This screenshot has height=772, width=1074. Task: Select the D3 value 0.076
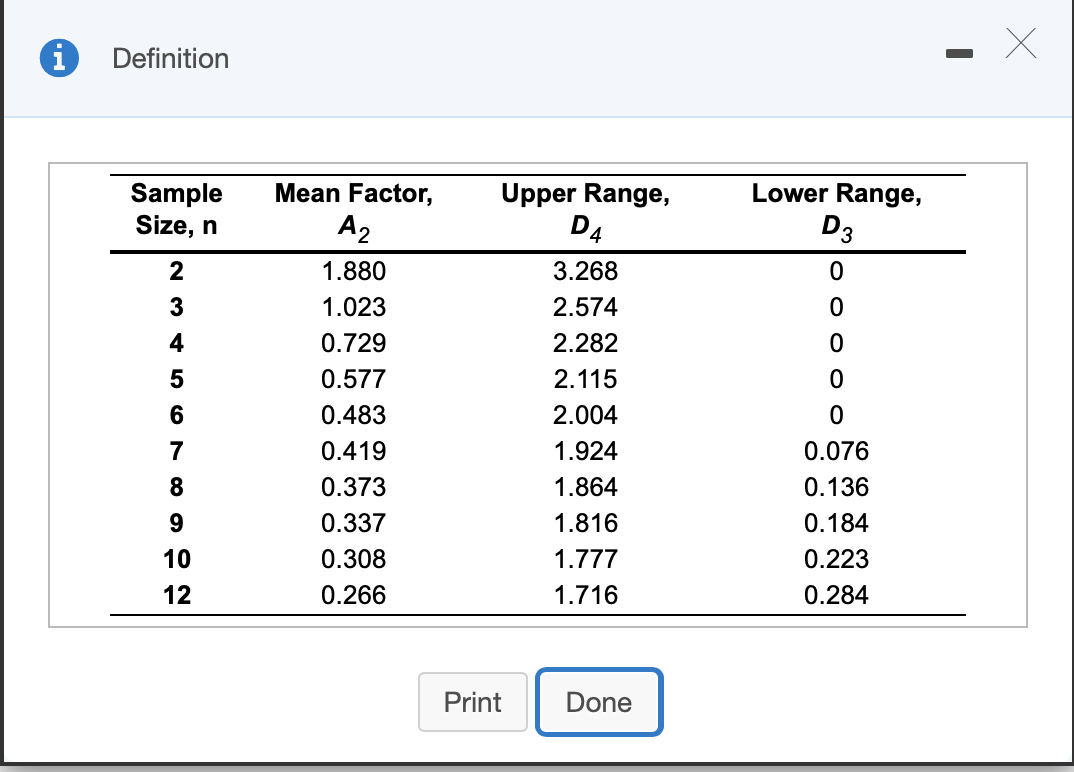click(838, 451)
